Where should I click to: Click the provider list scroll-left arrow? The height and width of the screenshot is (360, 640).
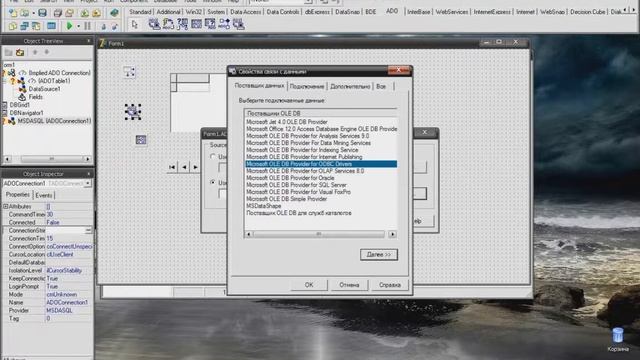click(x=249, y=234)
